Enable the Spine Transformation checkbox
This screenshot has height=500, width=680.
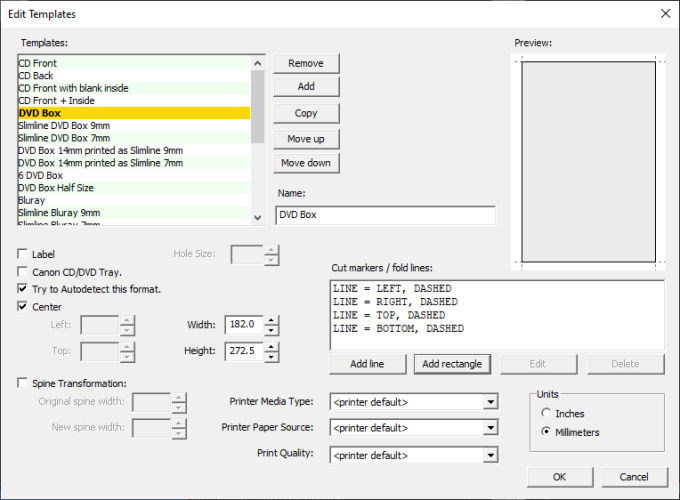pos(23,383)
